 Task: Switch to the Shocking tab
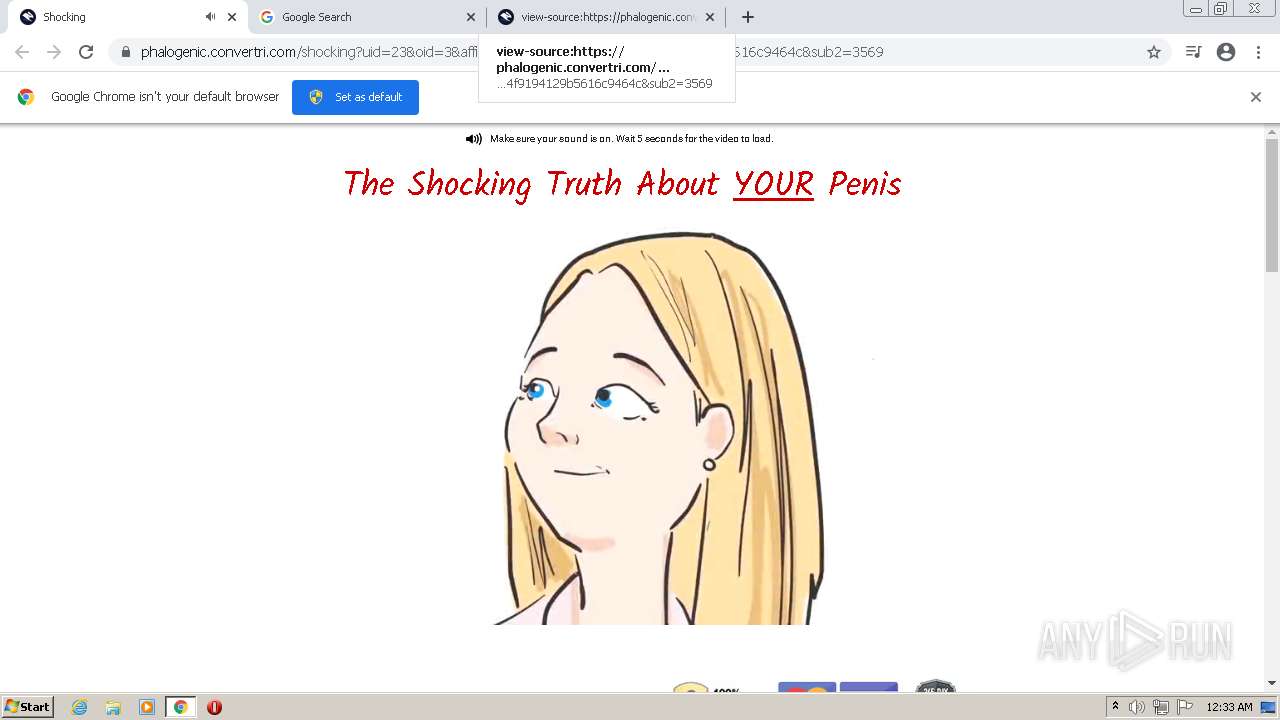coord(120,17)
